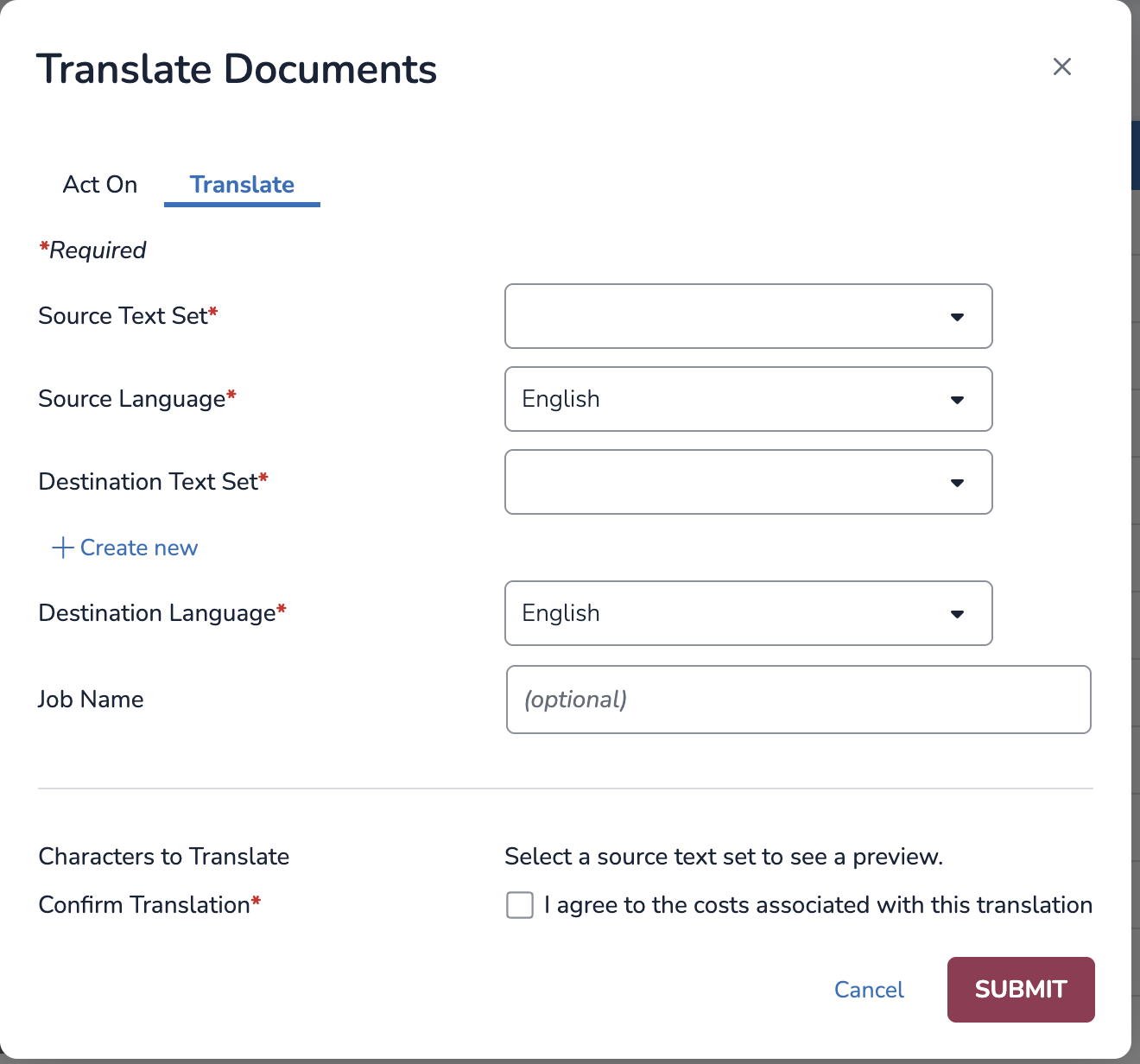1140x1064 pixels.
Task: Click the plus icon beside Create new
Action: (x=62, y=548)
